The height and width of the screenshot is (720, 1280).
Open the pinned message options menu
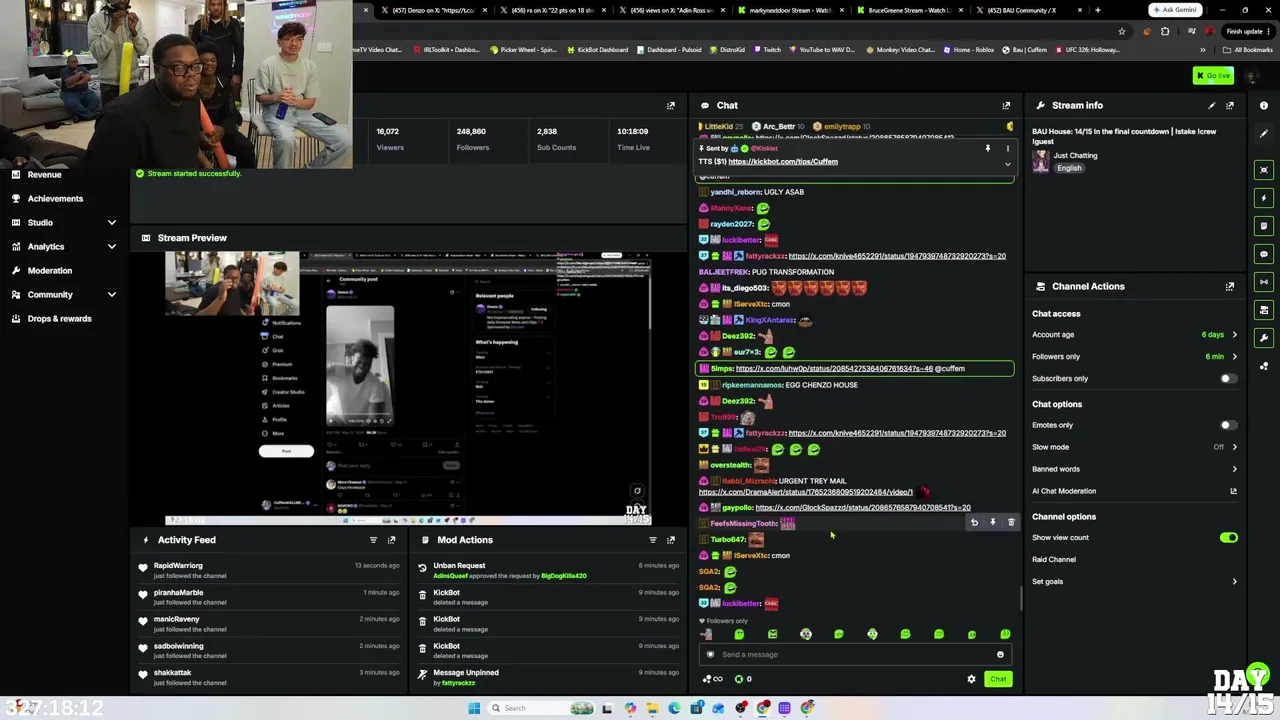(1007, 148)
